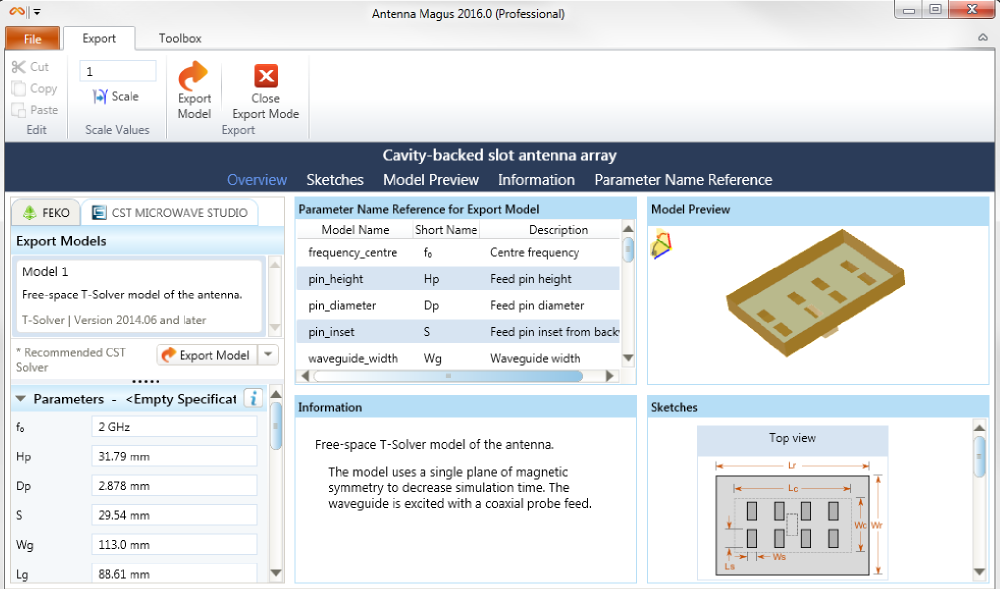Select the Model 1 export model entry
The image size is (1000, 589).
point(138,295)
